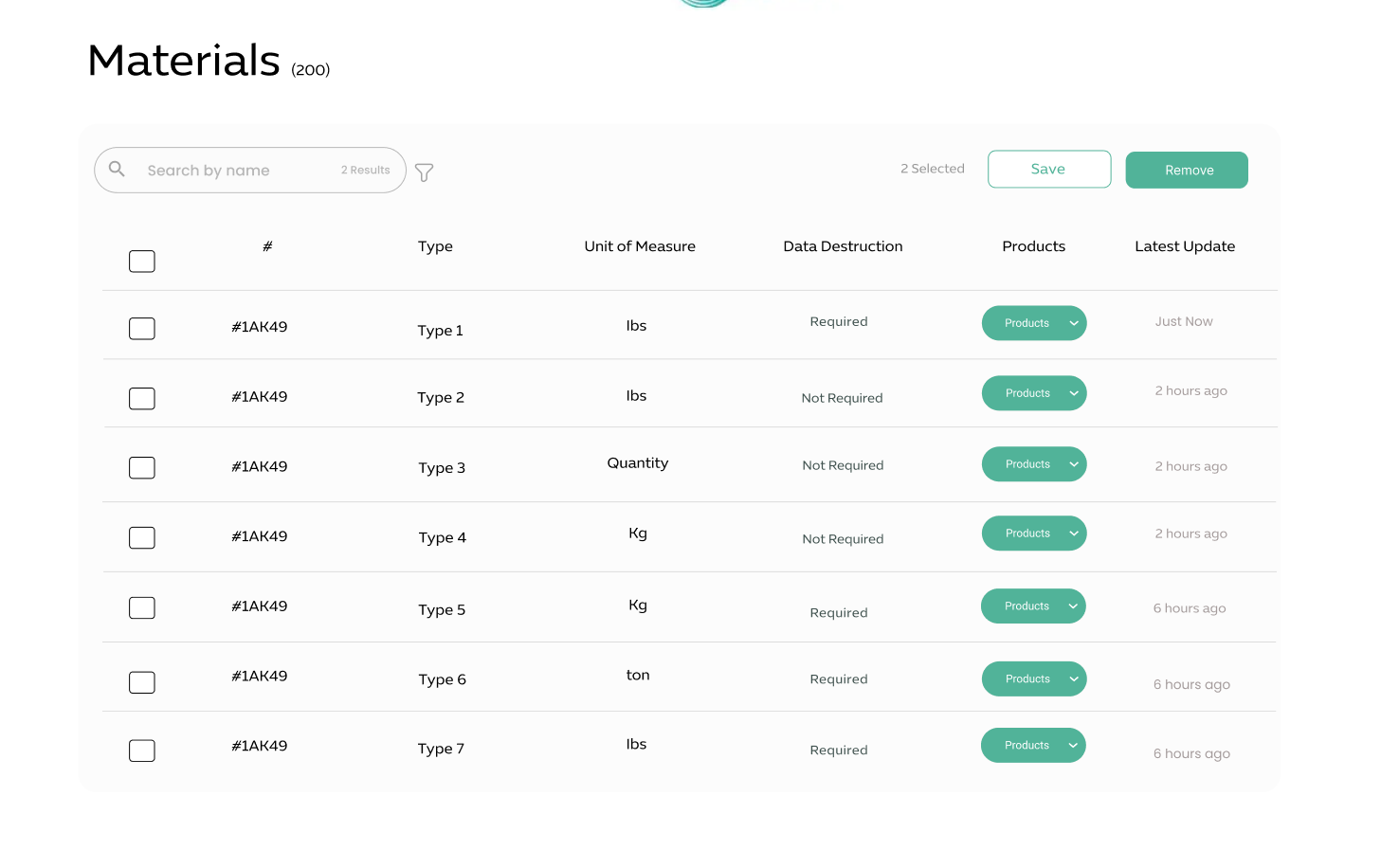Click the search magnifying glass icon

coord(117,169)
